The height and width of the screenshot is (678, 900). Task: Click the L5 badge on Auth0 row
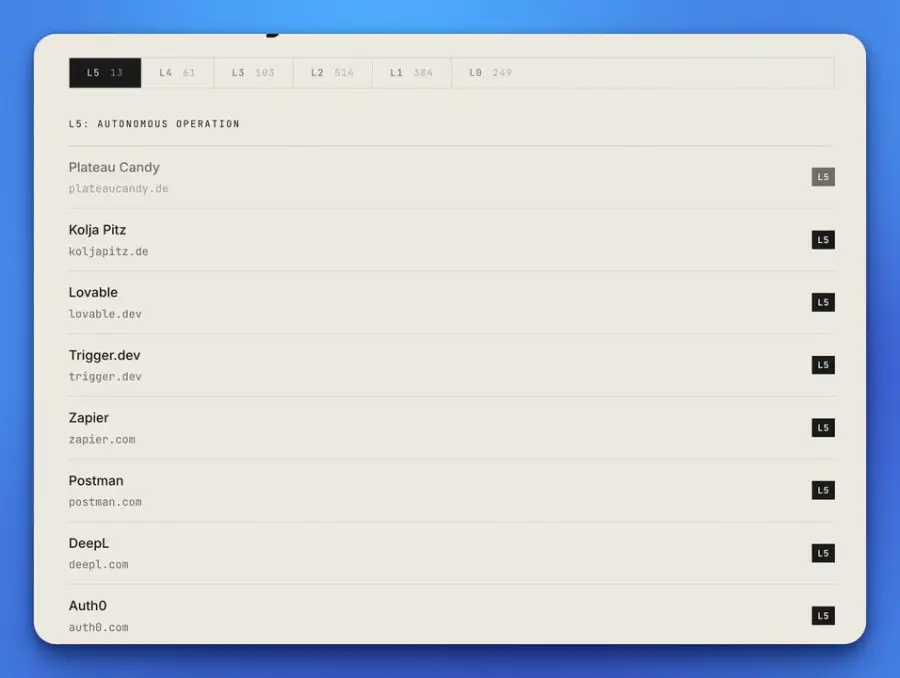823,616
